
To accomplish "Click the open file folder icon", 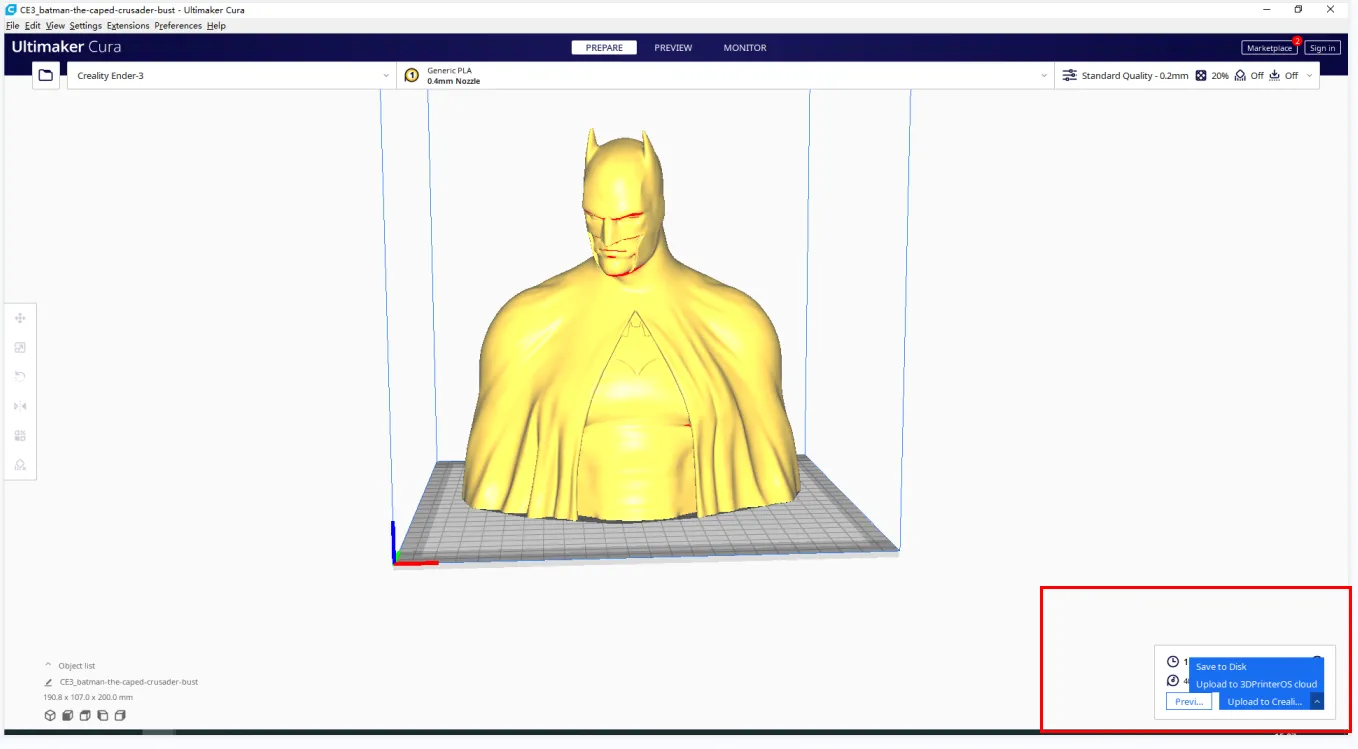I will coord(45,75).
